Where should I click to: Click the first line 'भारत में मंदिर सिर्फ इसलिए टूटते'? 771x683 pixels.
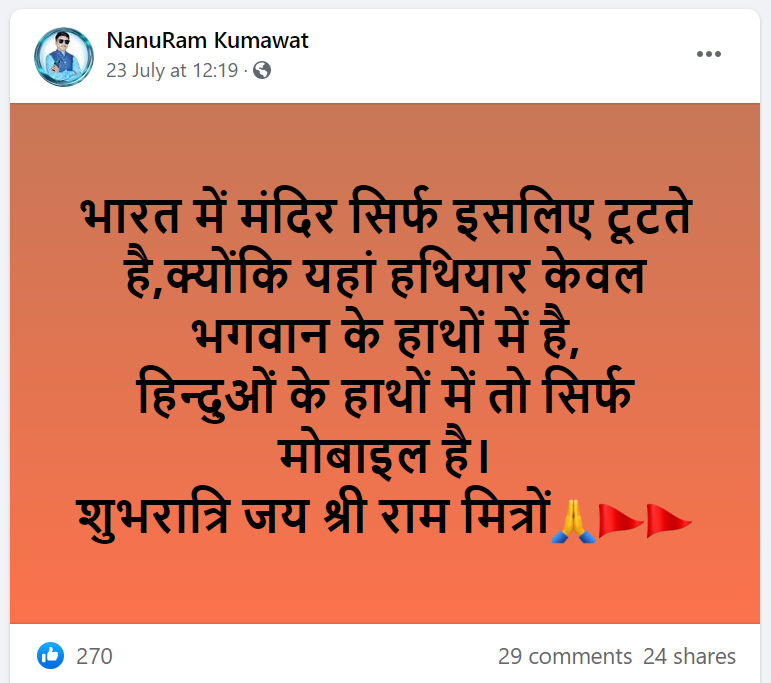386,214
